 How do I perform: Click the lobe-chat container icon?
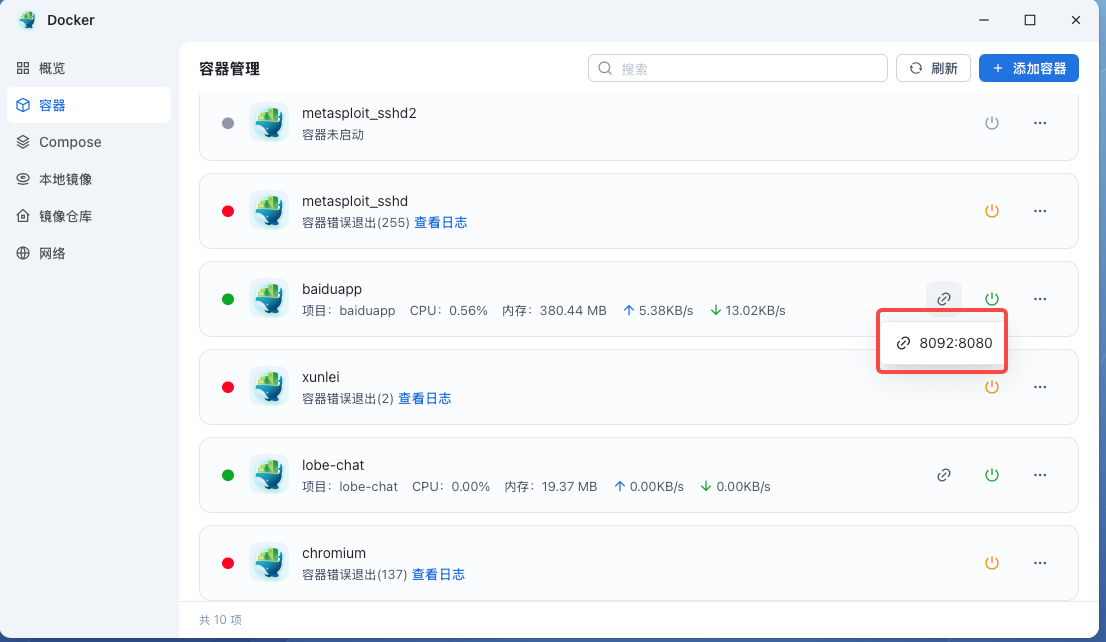[269, 474]
